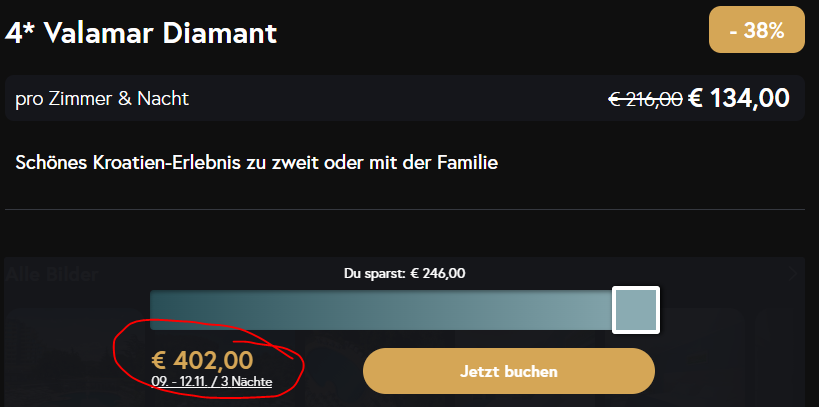Click the middle of the teal slider track

coord(381,310)
